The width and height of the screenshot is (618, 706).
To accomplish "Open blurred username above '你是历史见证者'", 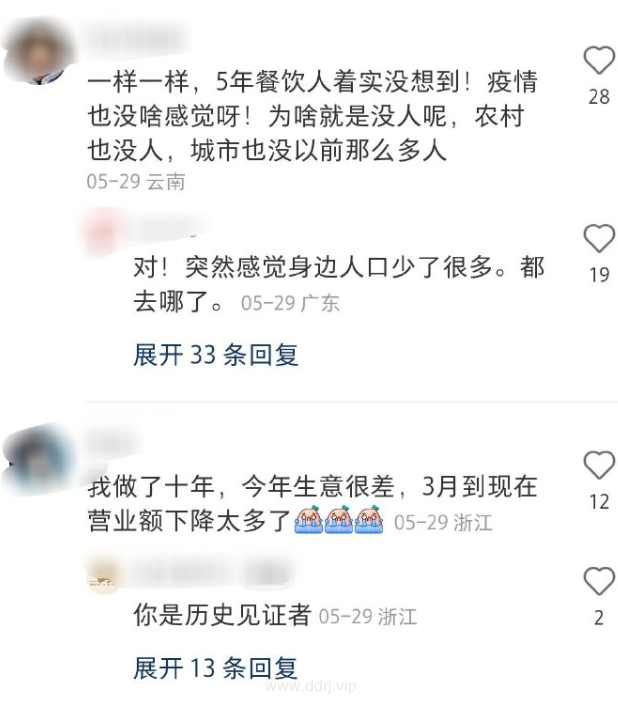I will coord(212,575).
